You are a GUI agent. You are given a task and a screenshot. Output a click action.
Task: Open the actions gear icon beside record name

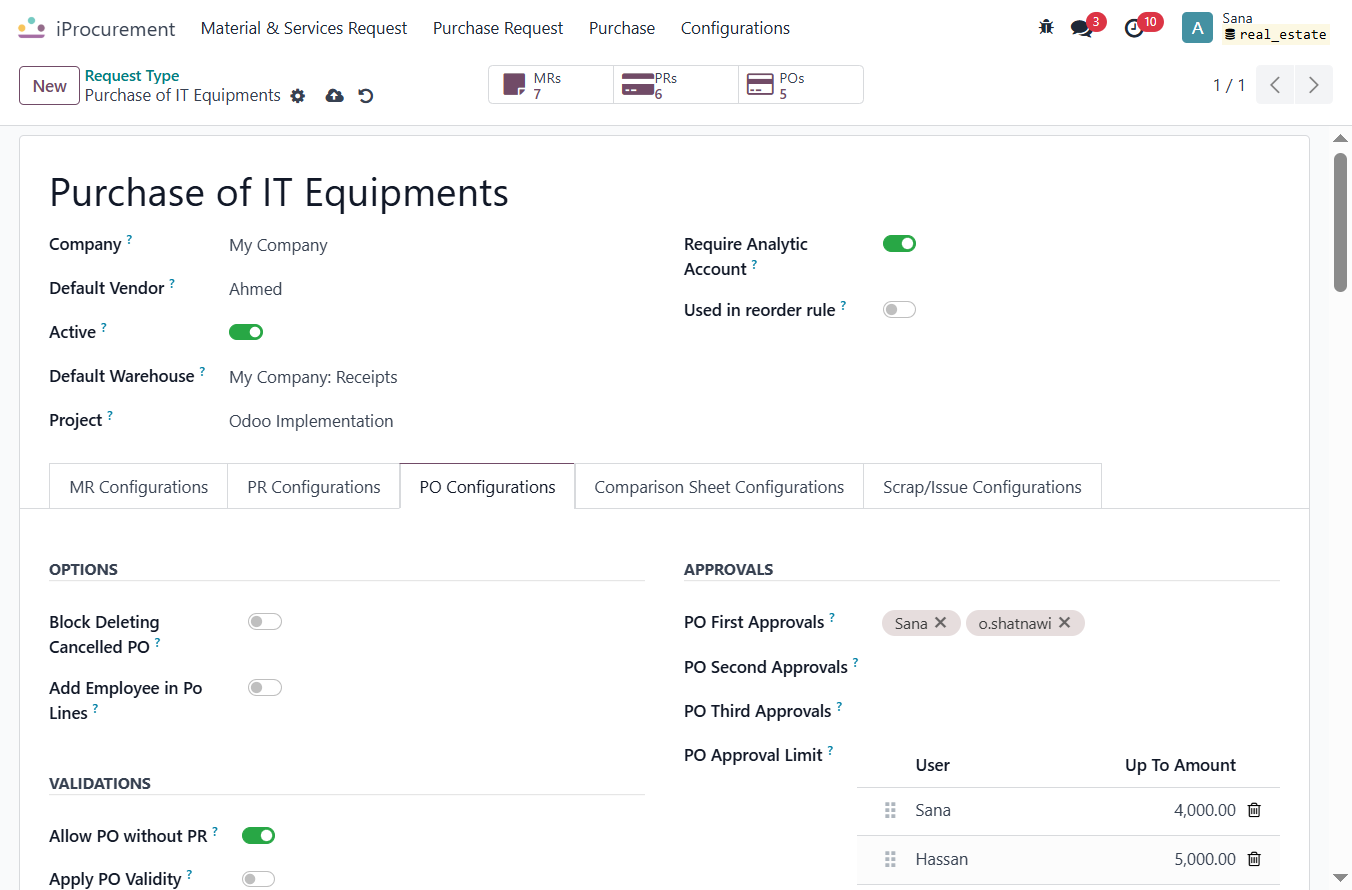click(297, 96)
